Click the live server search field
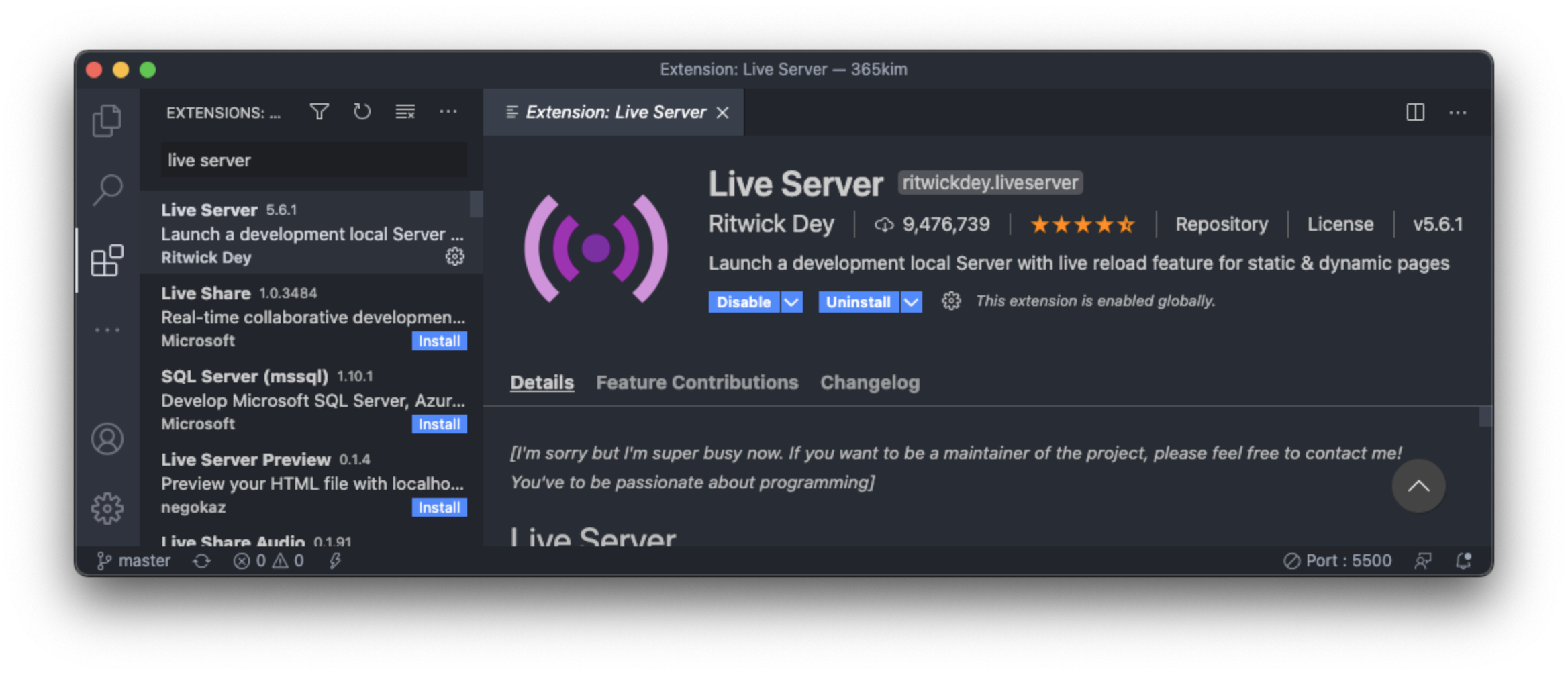Viewport: 1568px width, 675px height. (313, 160)
